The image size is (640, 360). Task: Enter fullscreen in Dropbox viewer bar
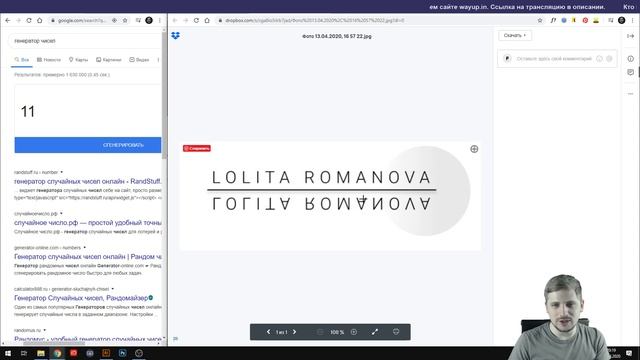(375, 332)
